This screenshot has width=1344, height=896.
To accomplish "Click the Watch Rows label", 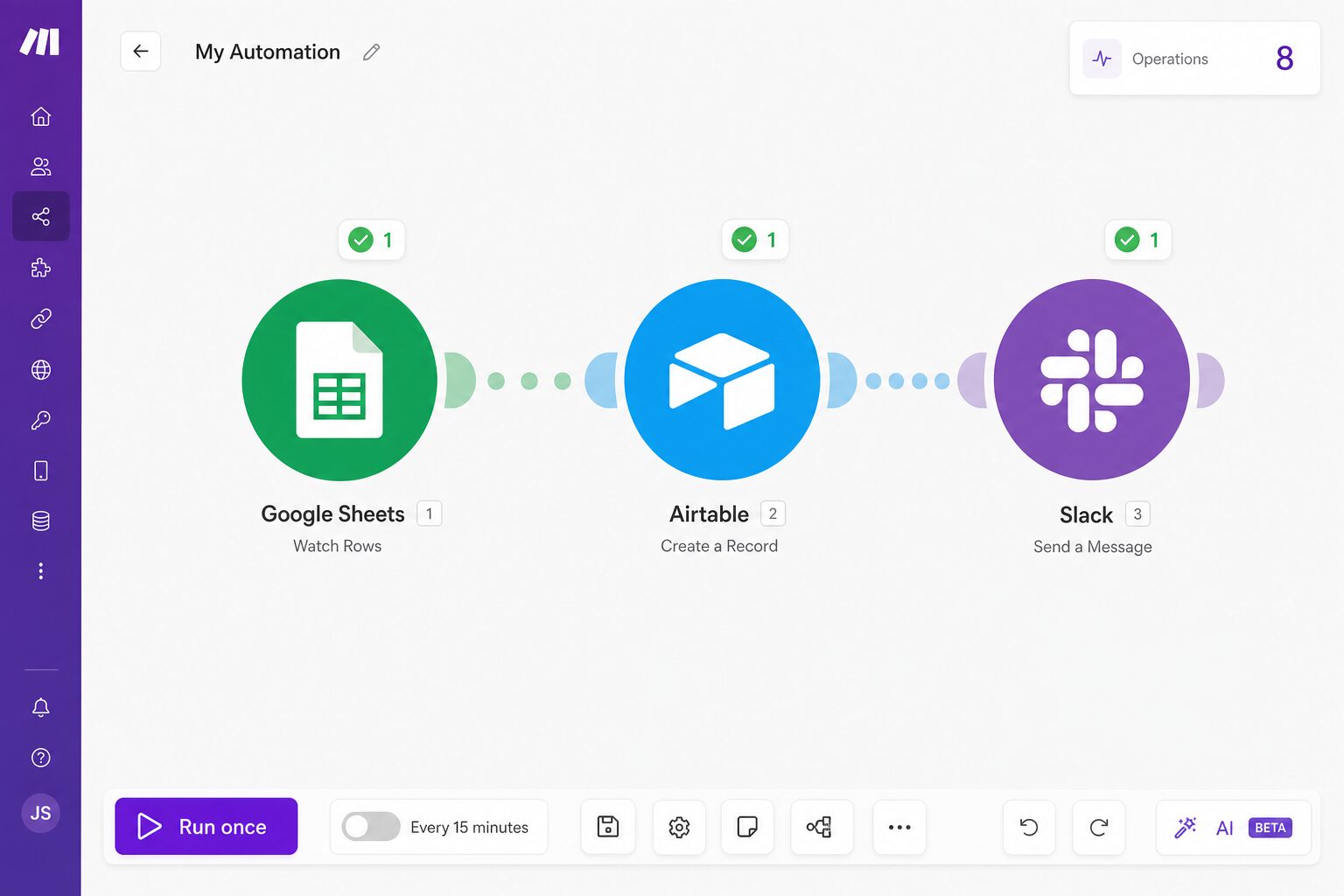I will click(338, 546).
